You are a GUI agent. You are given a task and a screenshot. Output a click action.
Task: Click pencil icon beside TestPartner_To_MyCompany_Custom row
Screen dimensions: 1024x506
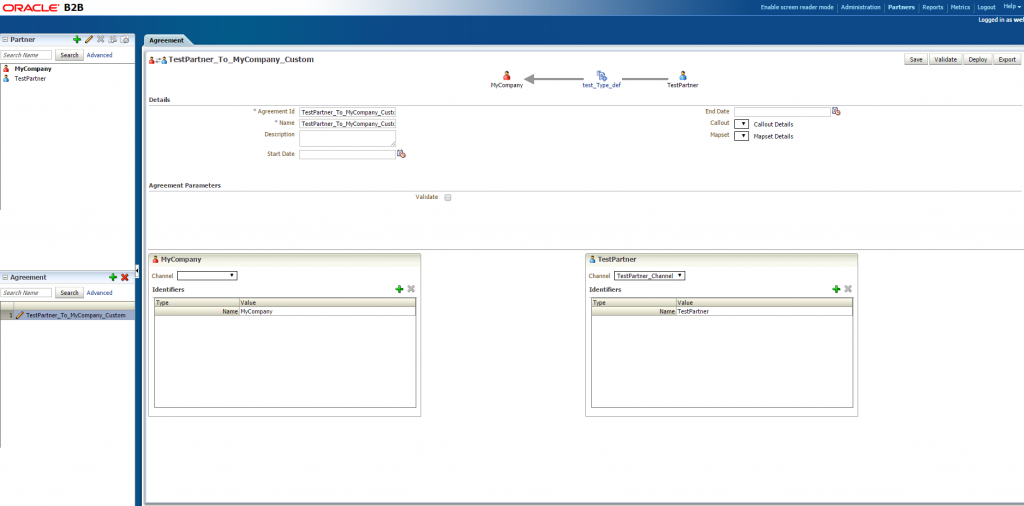[20, 315]
